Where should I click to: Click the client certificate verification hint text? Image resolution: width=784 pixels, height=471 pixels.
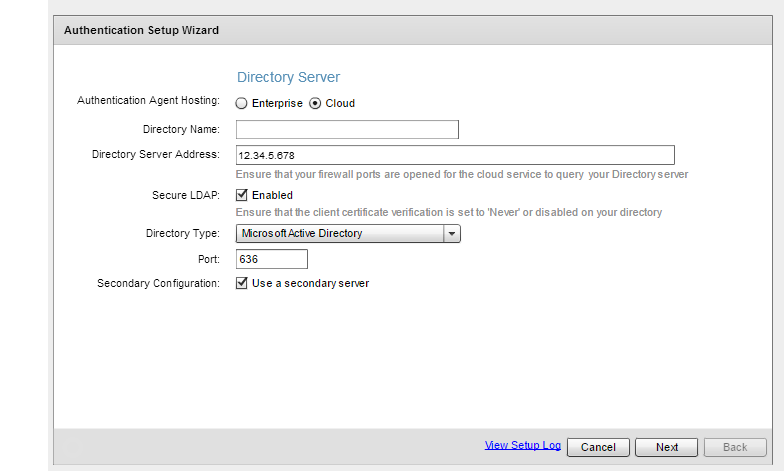click(x=448, y=212)
